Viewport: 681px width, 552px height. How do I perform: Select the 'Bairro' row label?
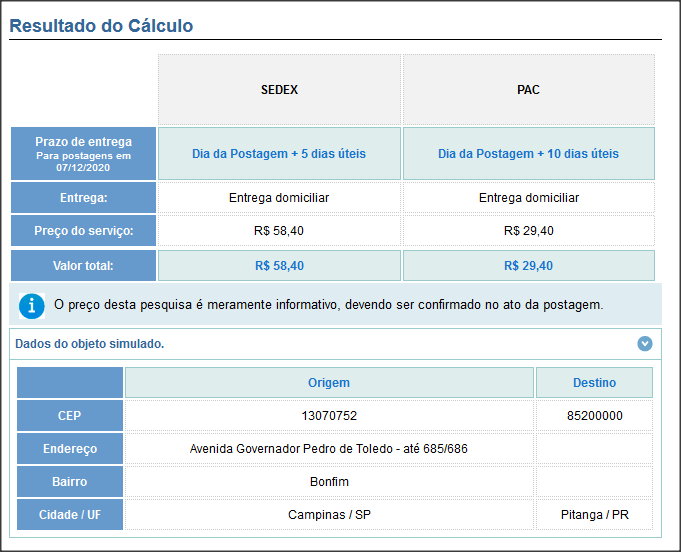click(70, 482)
